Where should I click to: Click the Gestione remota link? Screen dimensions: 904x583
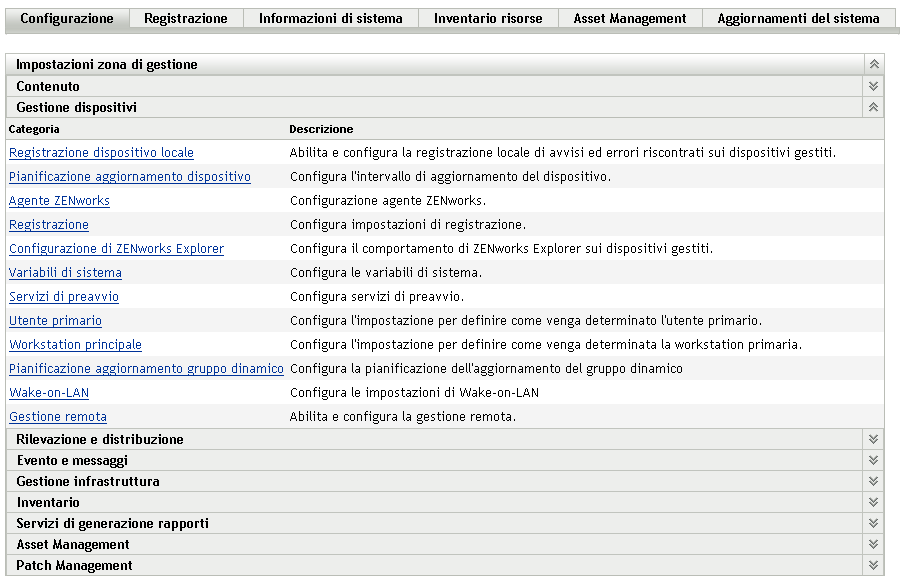tap(58, 417)
